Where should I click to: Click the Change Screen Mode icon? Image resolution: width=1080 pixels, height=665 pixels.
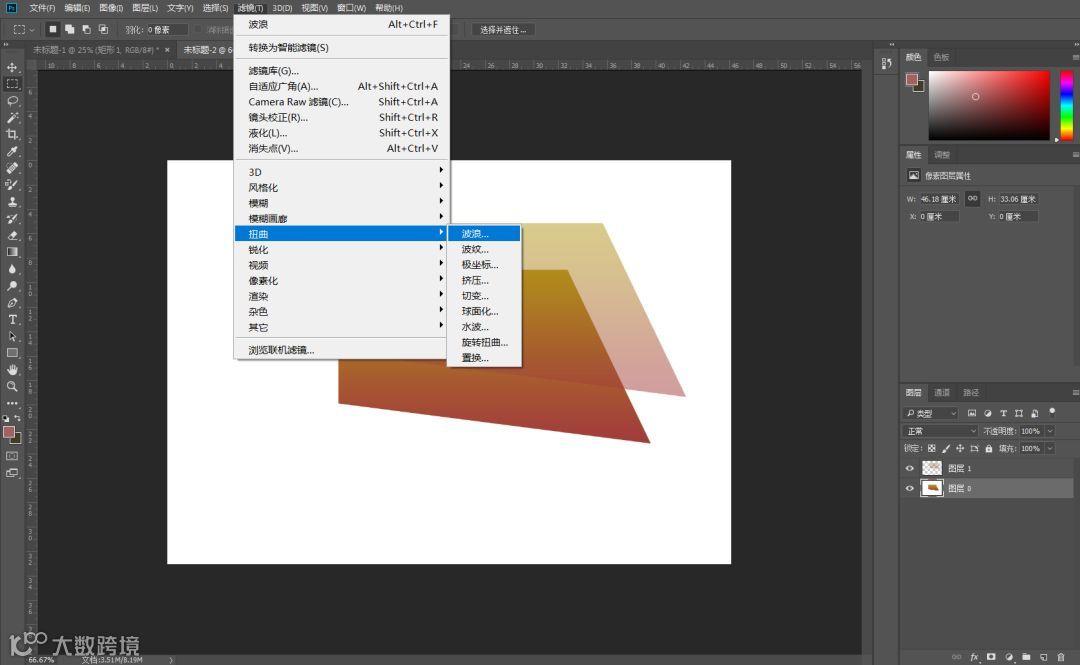click(12, 473)
